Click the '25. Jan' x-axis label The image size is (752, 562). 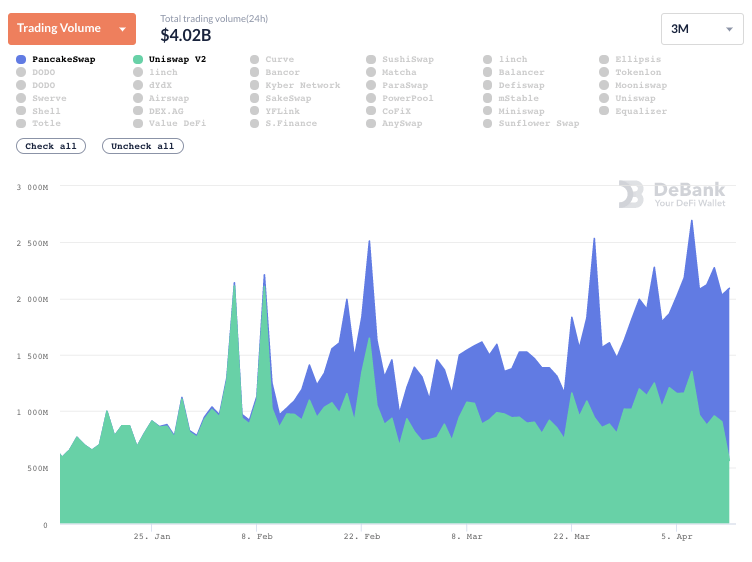coord(152,537)
